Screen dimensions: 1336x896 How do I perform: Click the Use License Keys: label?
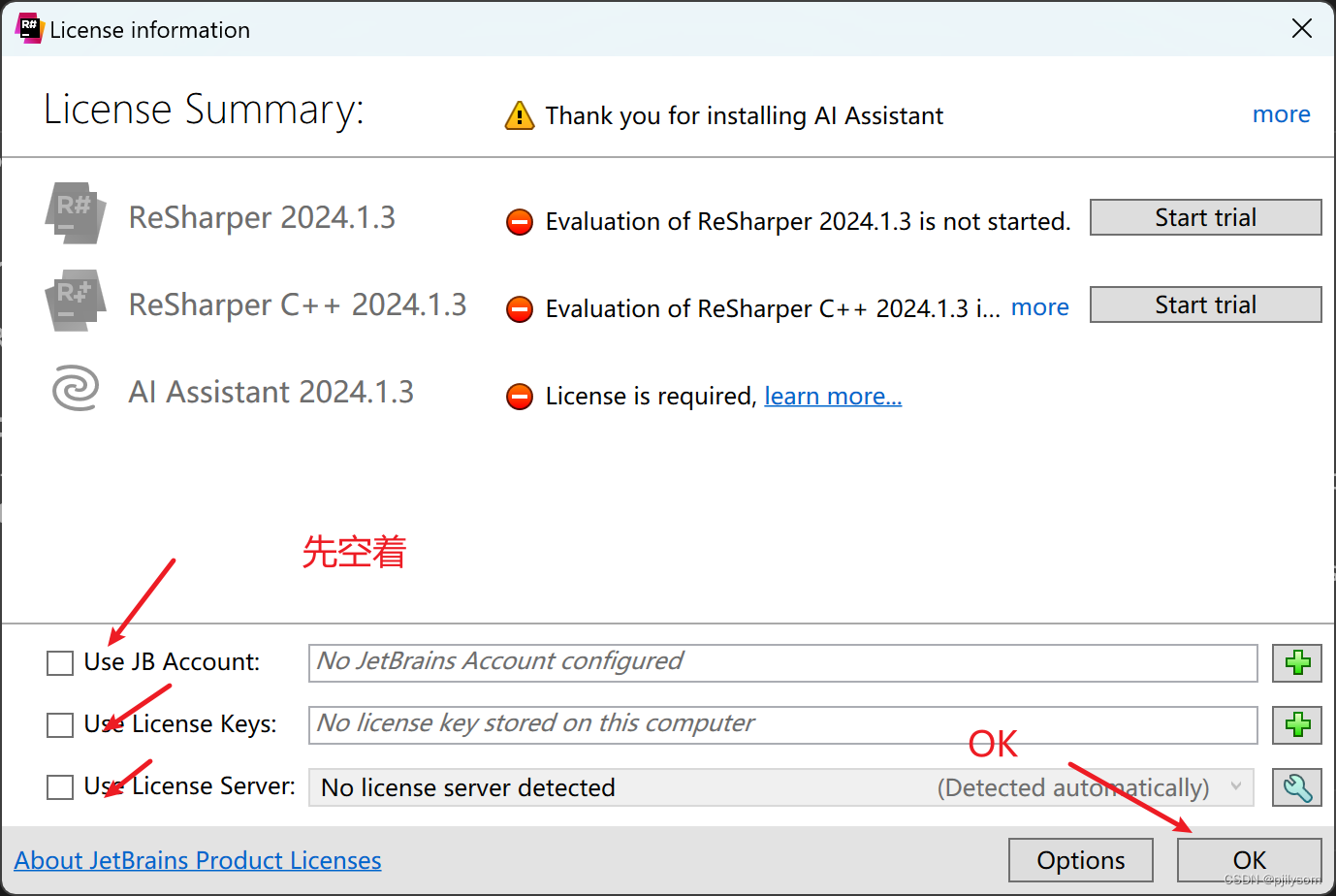(x=180, y=724)
